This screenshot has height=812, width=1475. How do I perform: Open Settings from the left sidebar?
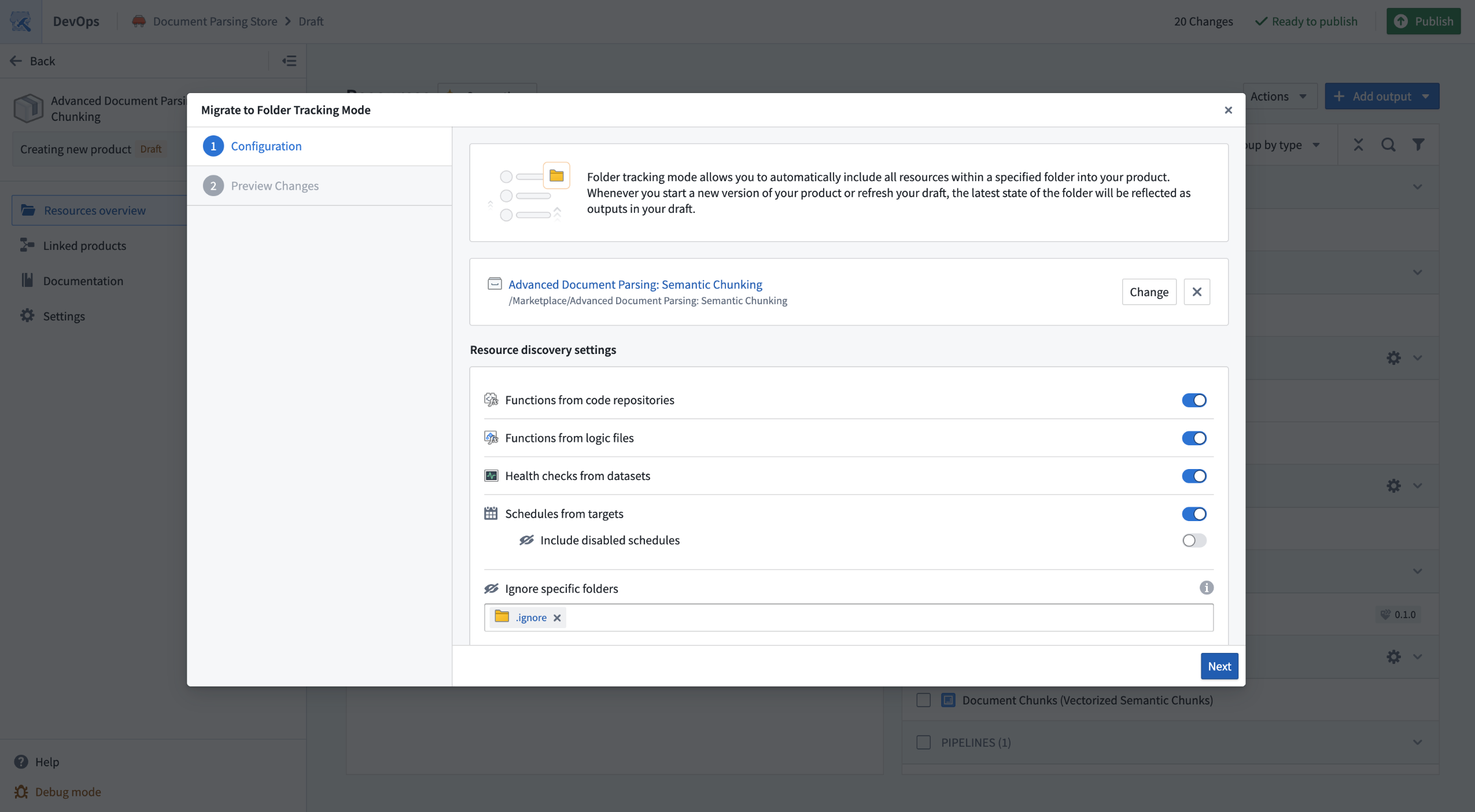click(64, 316)
